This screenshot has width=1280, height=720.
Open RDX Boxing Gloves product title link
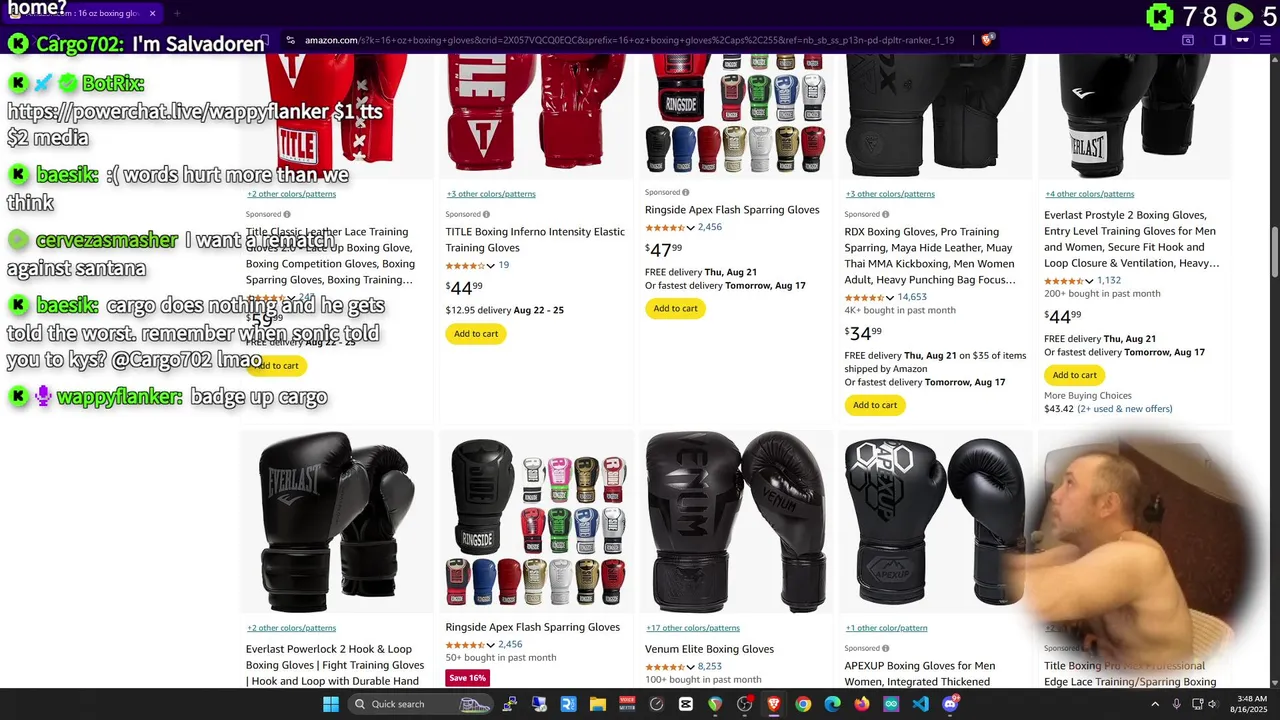pyautogui.click(x=930, y=256)
